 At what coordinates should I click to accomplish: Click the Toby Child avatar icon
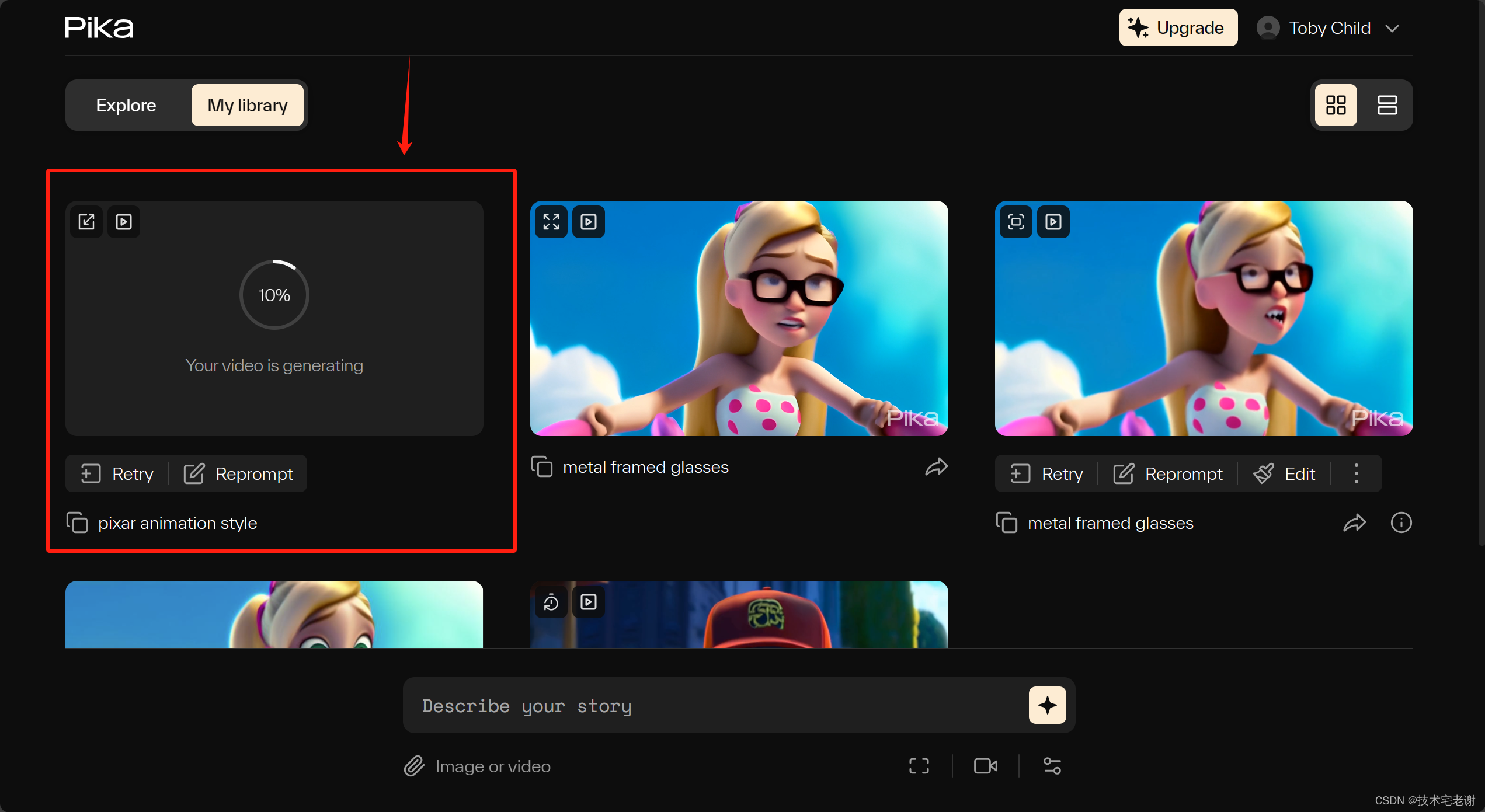[x=1268, y=28]
